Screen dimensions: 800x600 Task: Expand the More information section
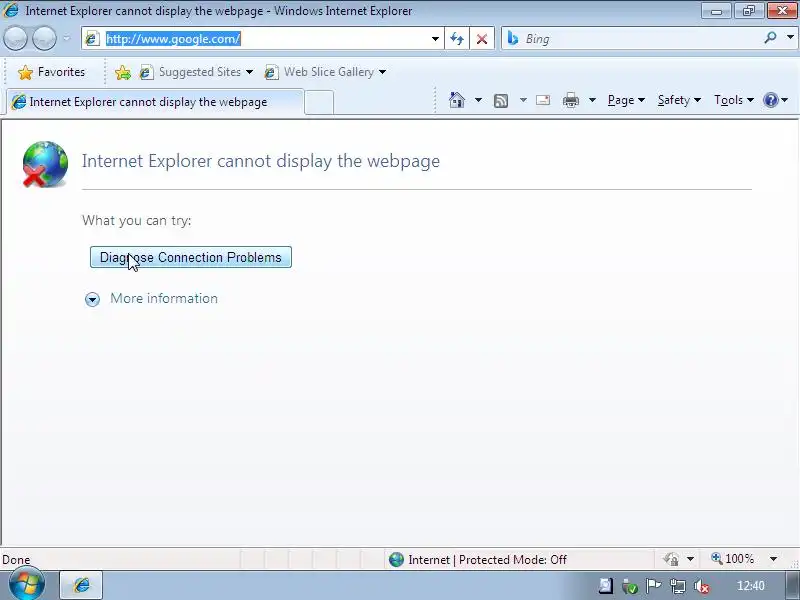pos(92,299)
